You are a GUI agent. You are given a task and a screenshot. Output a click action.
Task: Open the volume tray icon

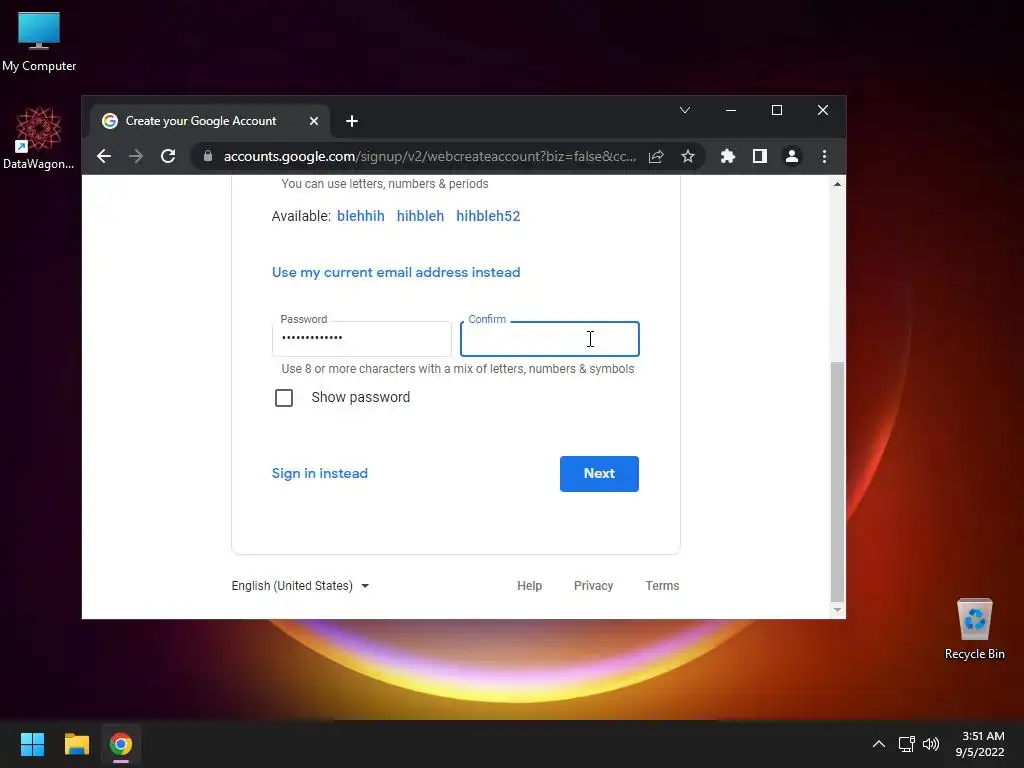[x=931, y=744]
